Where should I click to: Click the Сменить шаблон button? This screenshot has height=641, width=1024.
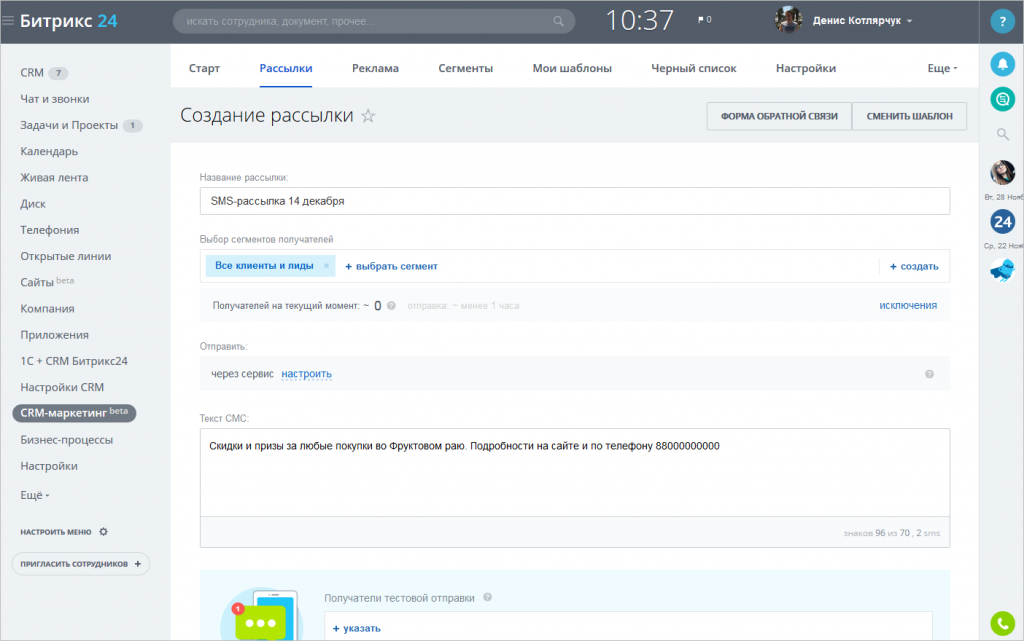(909, 116)
